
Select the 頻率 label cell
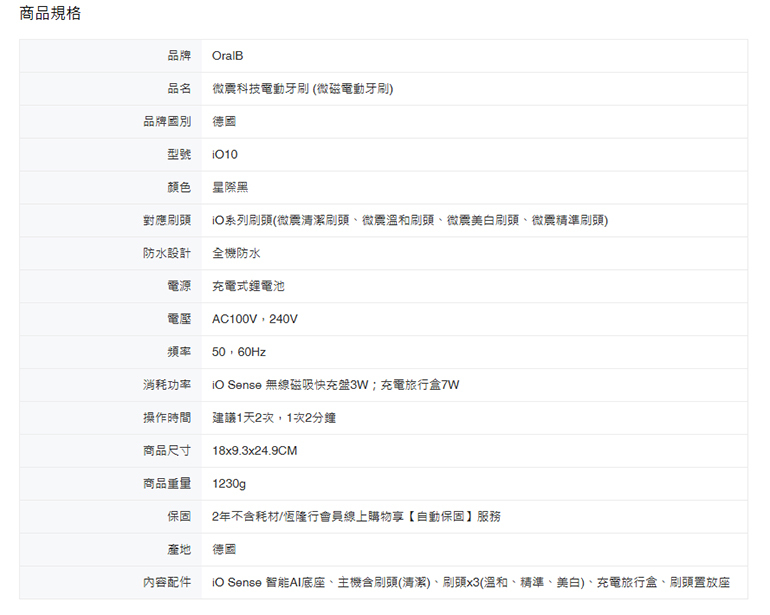pyautogui.click(x=110, y=352)
